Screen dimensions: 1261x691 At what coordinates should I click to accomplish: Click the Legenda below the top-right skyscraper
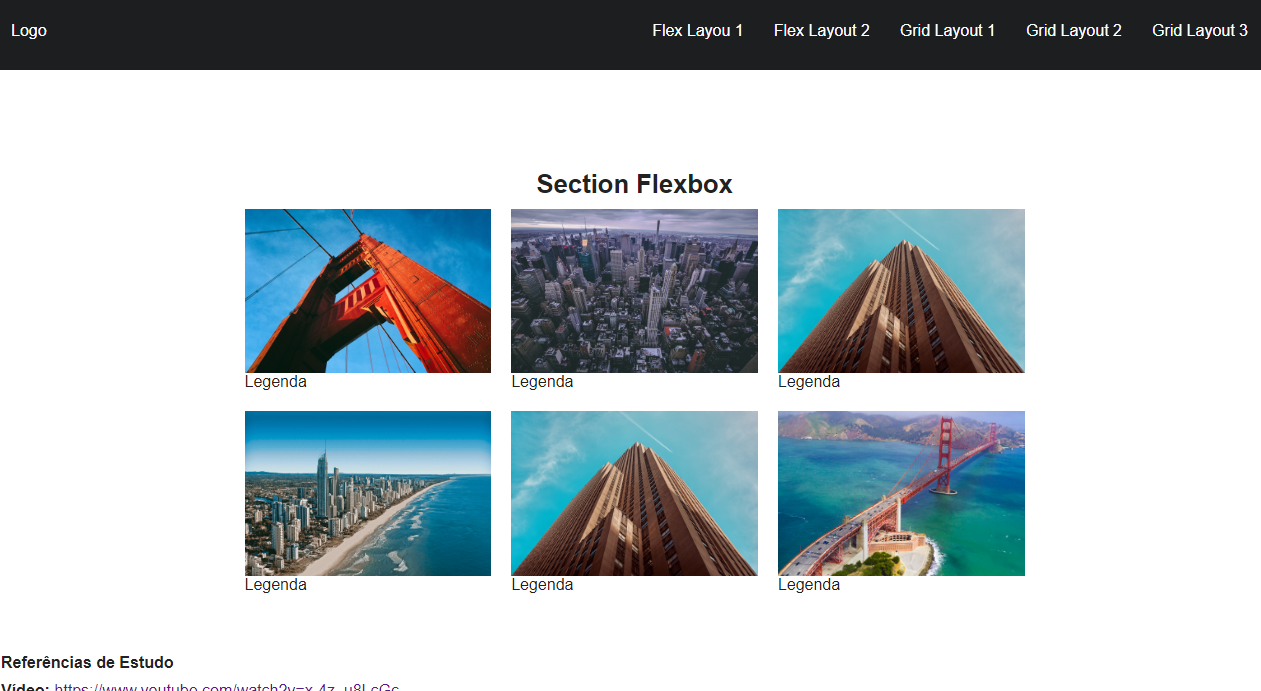(x=809, y=381)
